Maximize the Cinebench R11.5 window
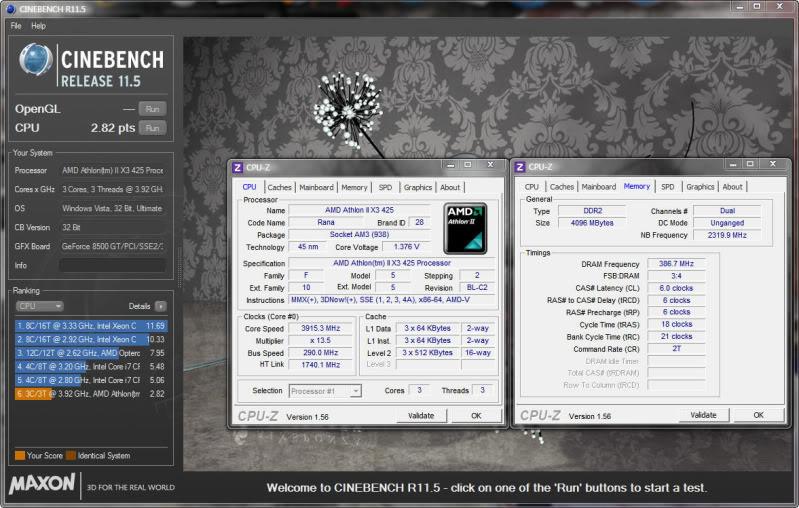 pos(757,6)
